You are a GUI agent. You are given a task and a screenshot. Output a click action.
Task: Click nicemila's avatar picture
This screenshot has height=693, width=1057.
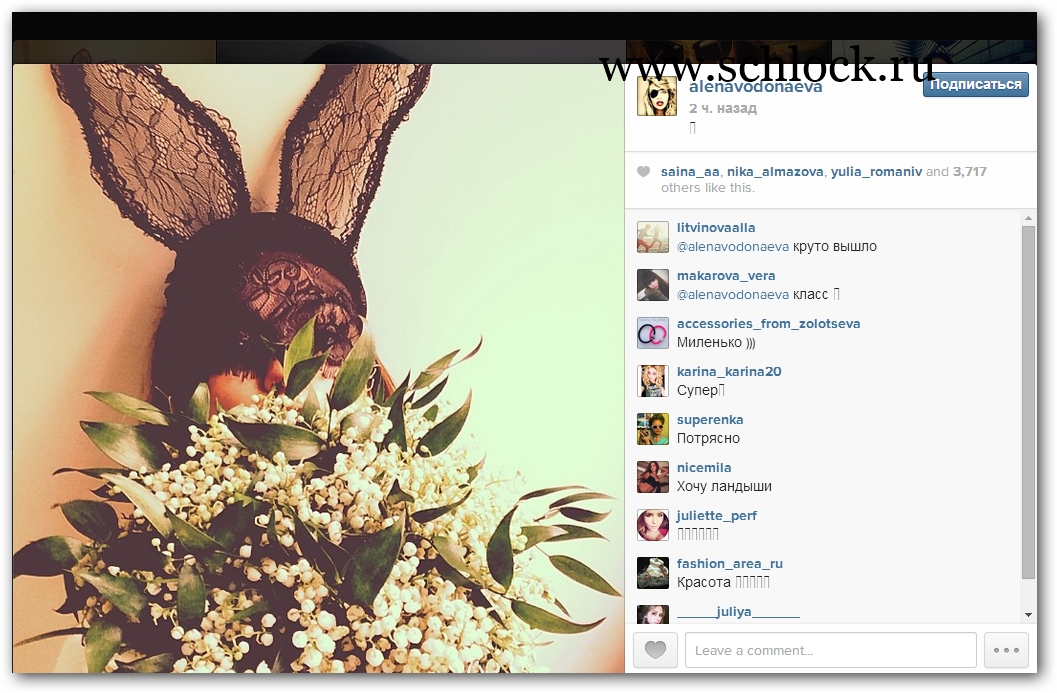pos(653,477)
